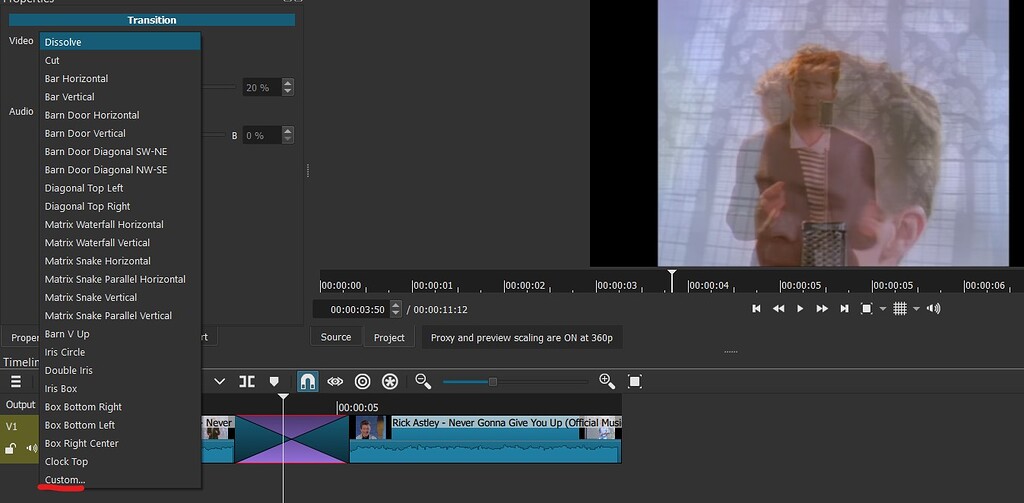Screen dimensions: 1024x503
Task: Click Zoom Timeline to Fit icon
Action: [634, 381]
